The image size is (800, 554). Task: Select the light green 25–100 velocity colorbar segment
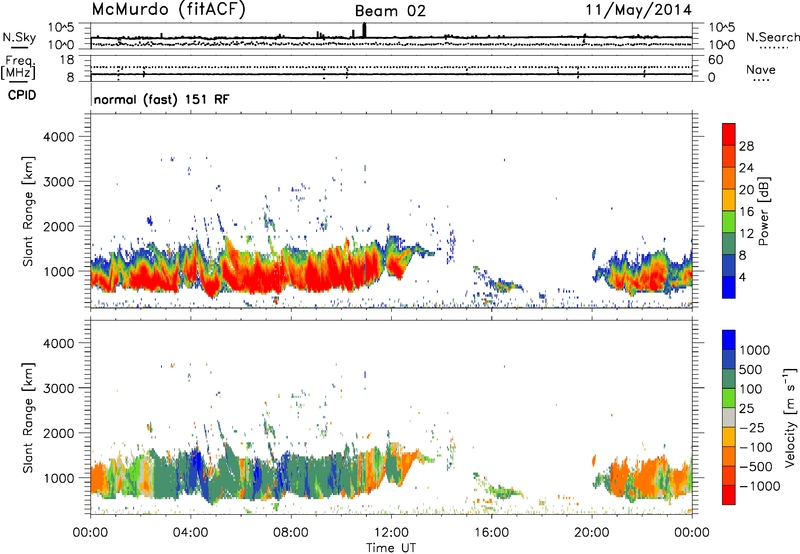(729, 398)
